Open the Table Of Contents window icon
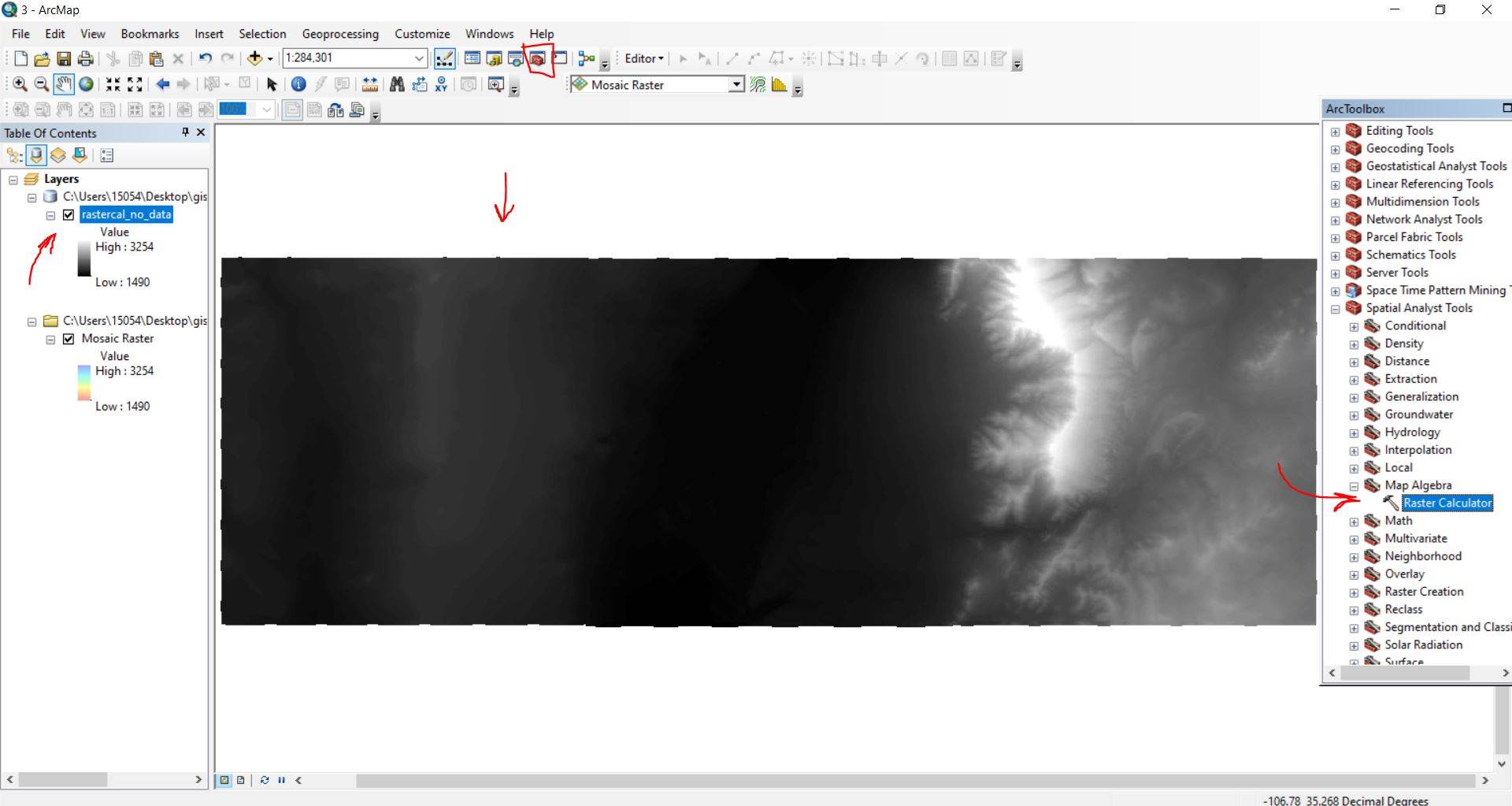Viewport: 1512px width, 806px height. pyautogui.click(x=472, y=58)
